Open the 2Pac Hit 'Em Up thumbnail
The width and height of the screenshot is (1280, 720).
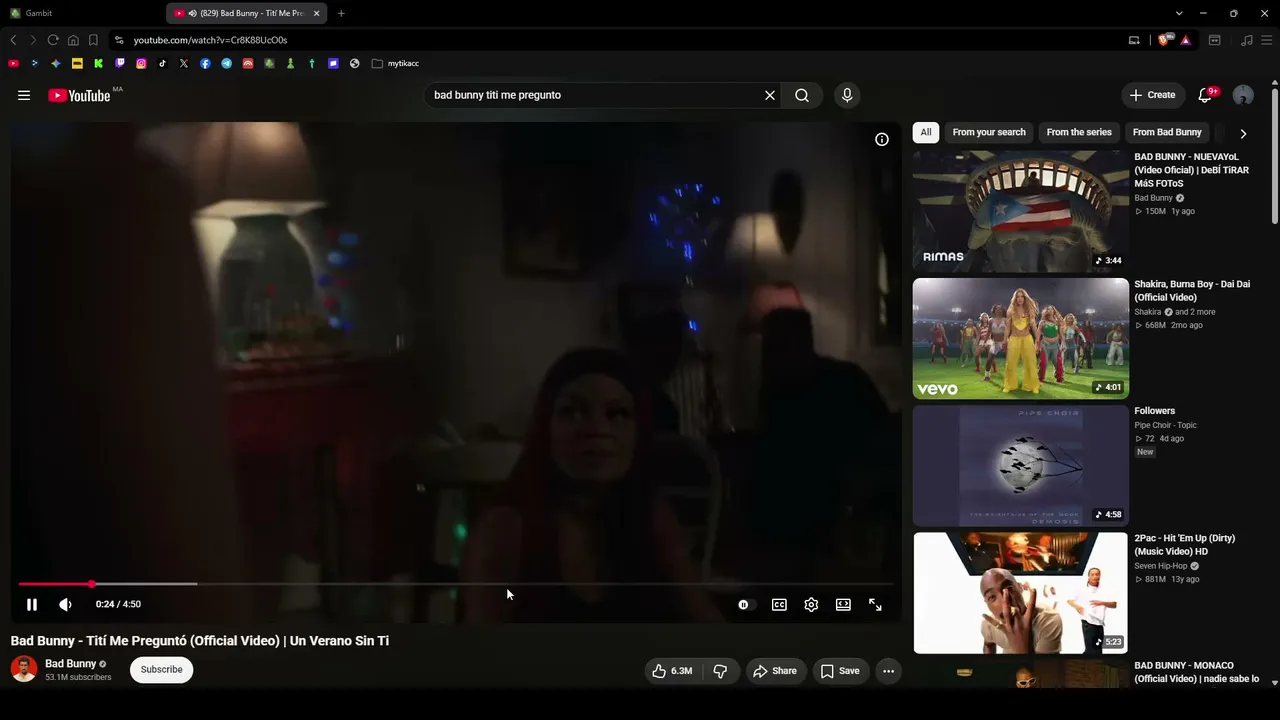click(1021, 593)
